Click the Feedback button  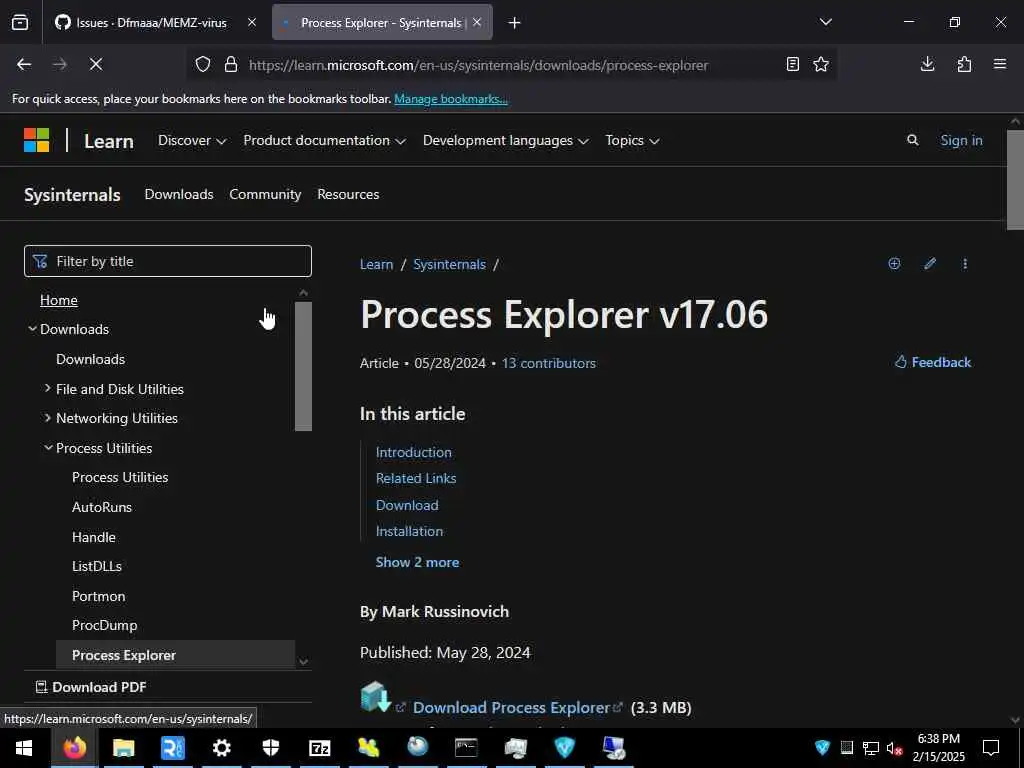933,362
